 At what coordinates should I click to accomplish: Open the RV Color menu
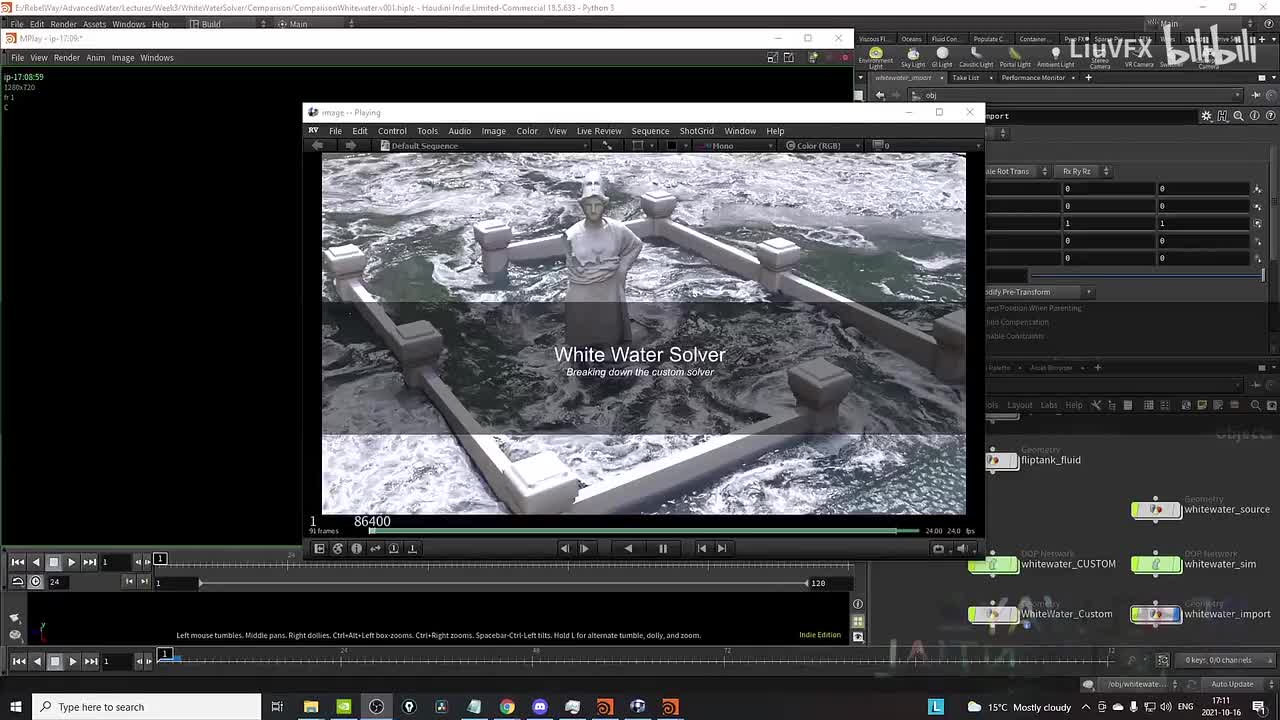[x=527, y=131]
